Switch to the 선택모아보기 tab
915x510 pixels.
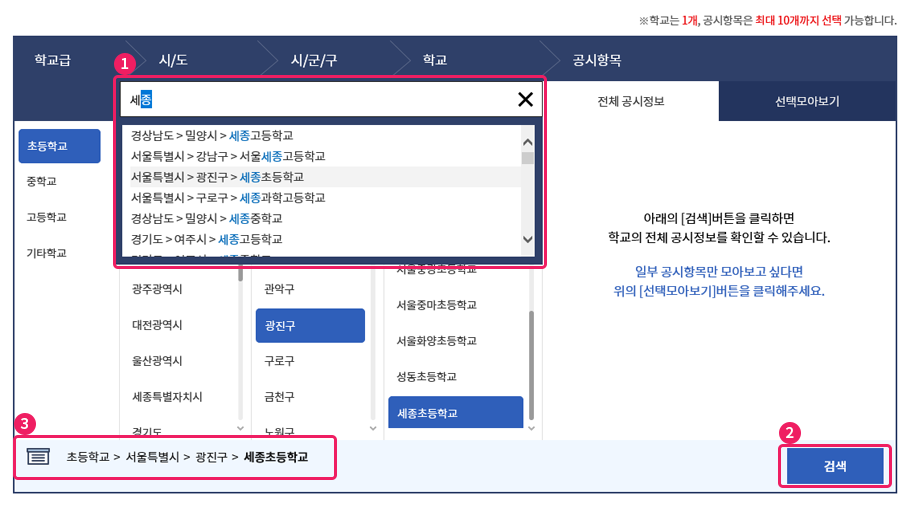coord(807,101)
